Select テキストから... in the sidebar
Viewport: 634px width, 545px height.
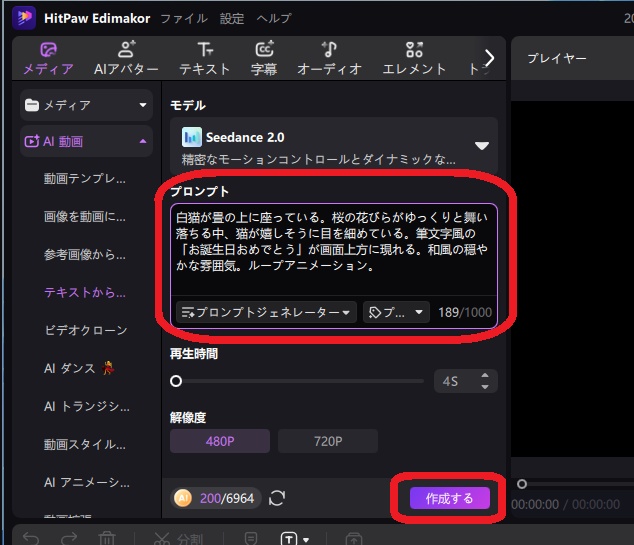85,292
